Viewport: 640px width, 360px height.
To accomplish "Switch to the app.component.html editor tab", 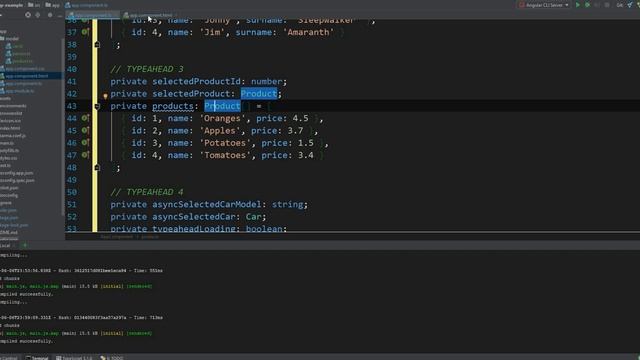I will (148, 15).
